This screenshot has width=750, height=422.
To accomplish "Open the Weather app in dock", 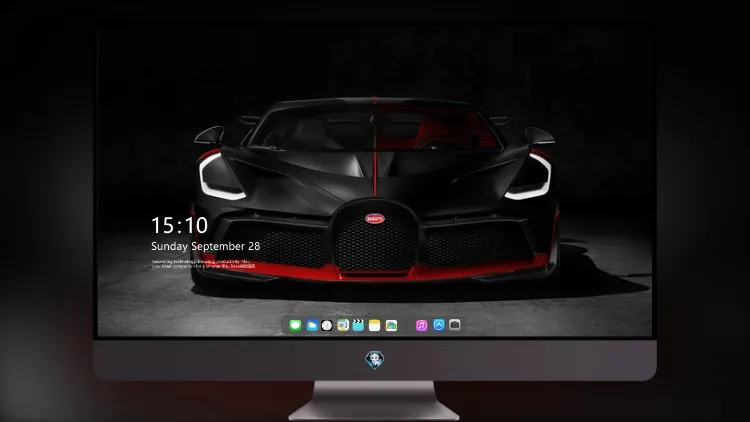I will [311, 325].
